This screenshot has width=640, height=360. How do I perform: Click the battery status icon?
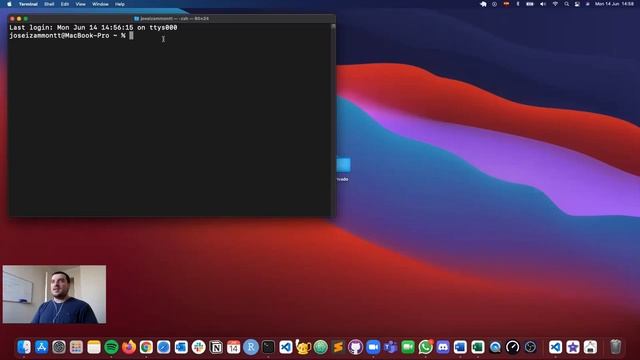click(530, 4)
